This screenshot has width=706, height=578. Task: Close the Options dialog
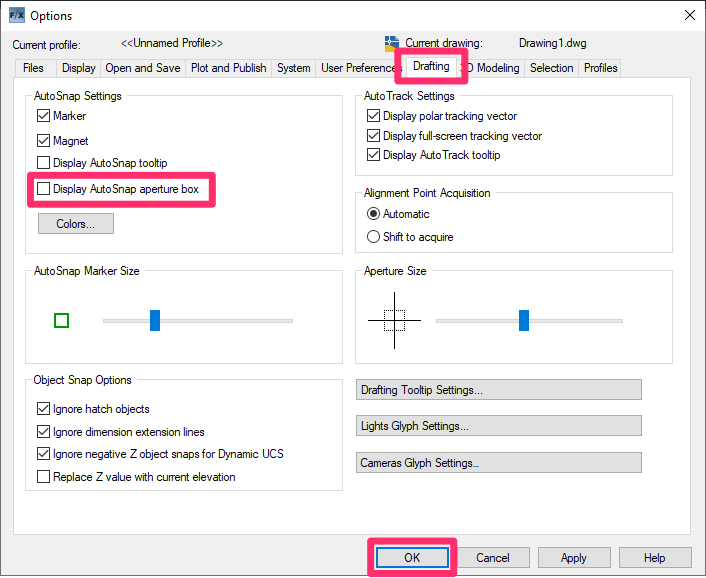tap(689, 15)
